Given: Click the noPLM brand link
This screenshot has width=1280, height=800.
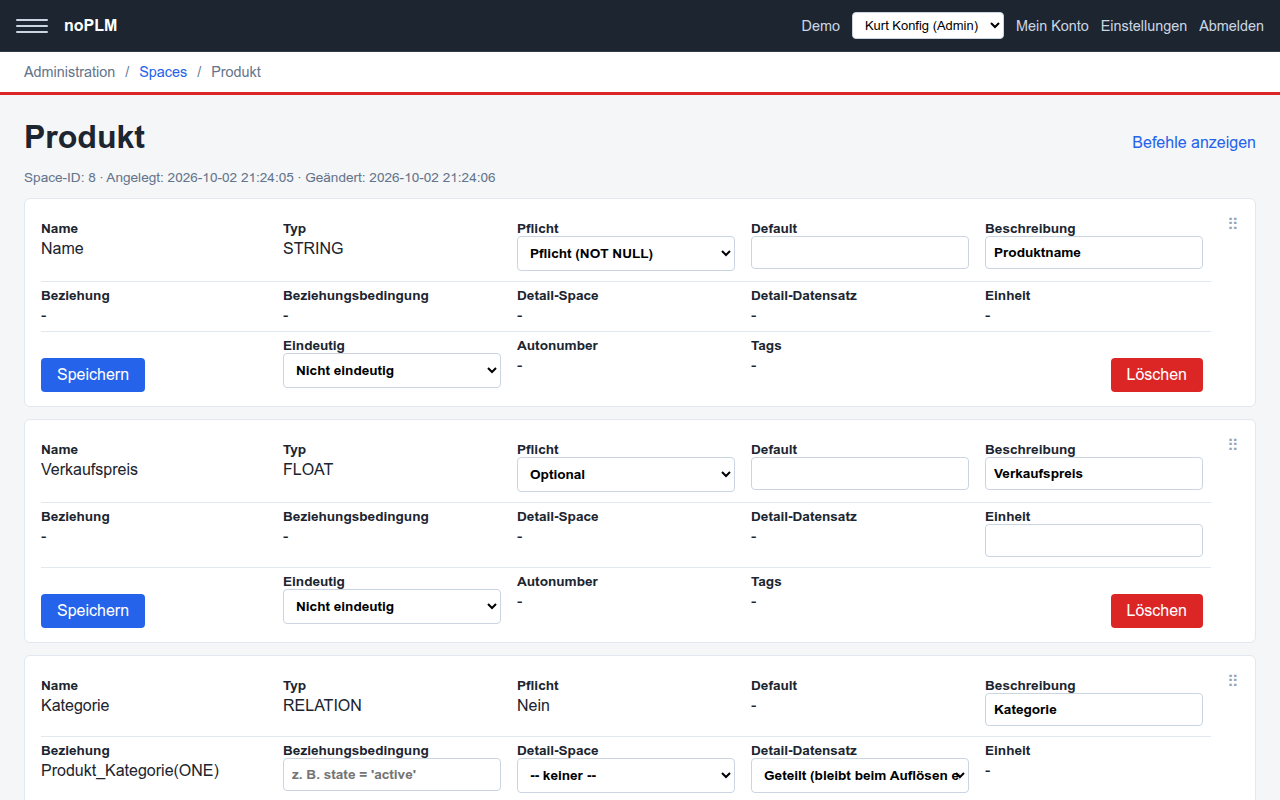Looking at the screenshot, I should [91, 26].
